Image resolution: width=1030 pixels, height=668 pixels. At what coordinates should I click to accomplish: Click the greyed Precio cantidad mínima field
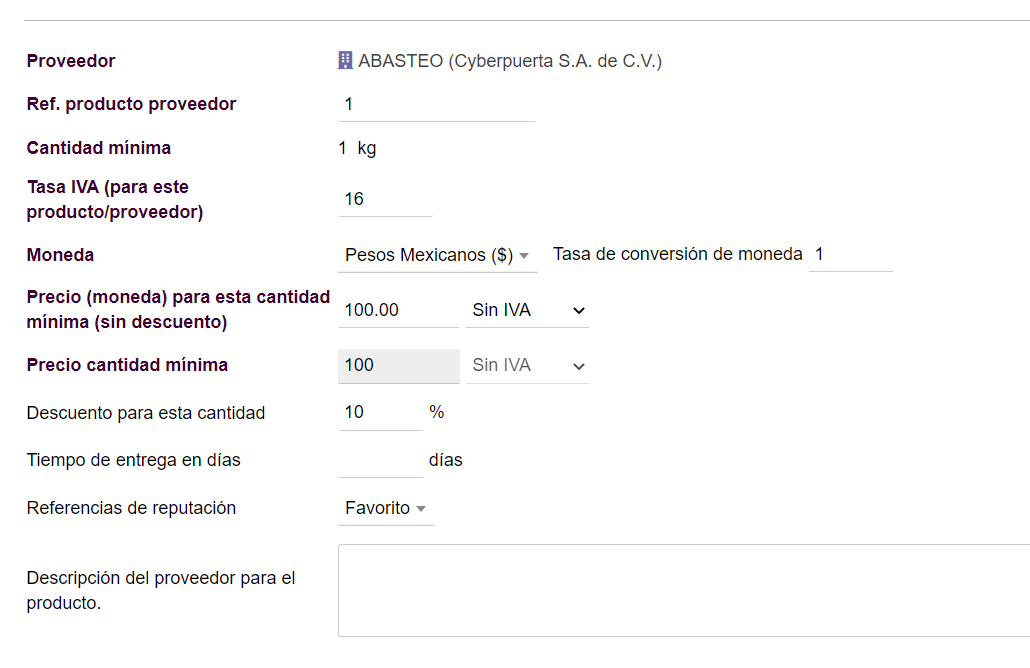point(399,366)
